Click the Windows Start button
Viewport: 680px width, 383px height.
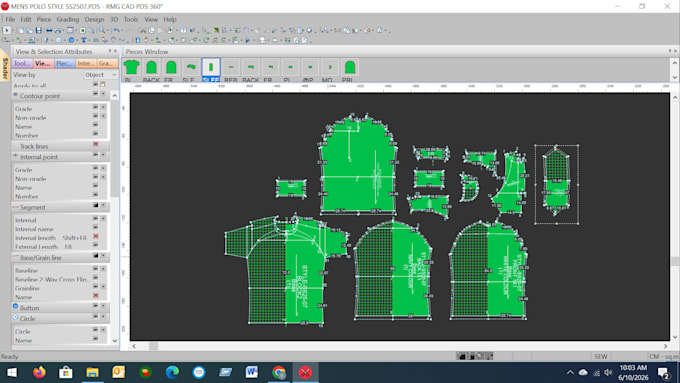click(x=12, y=373)
